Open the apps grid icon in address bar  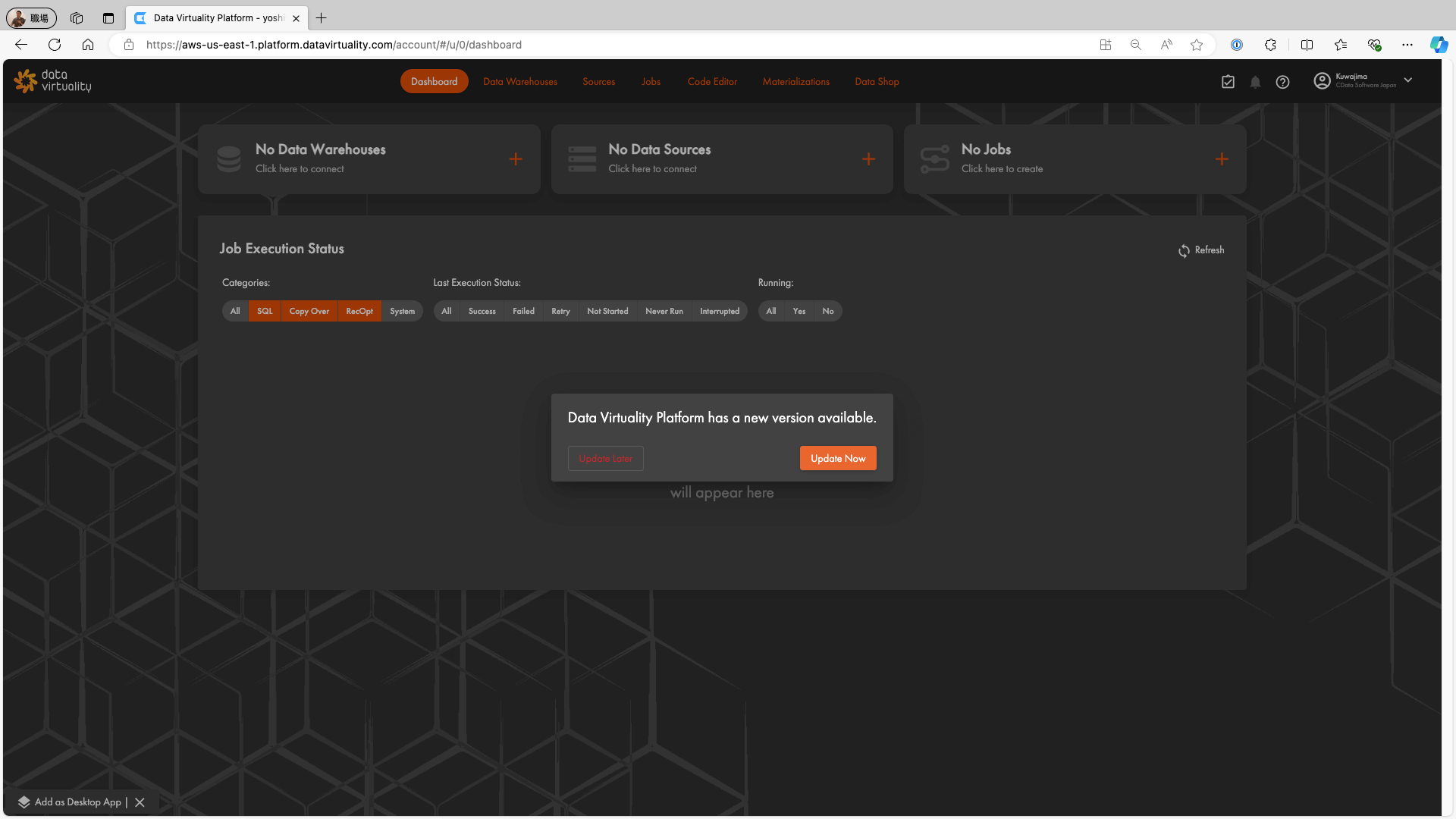tap(1106, 45)
